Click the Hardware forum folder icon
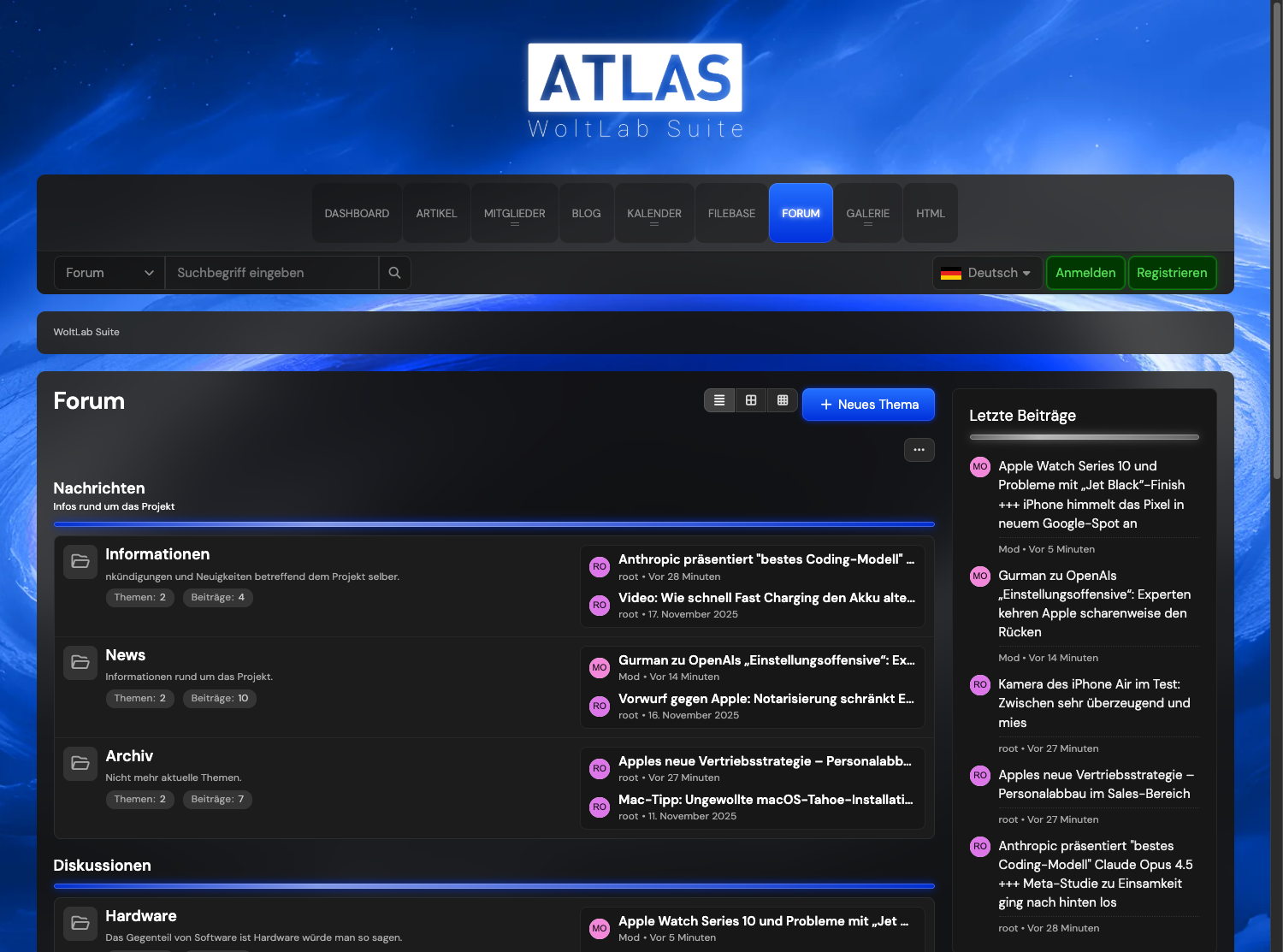1283x952 pixels. pyautogui.click(x=80, y=924)
